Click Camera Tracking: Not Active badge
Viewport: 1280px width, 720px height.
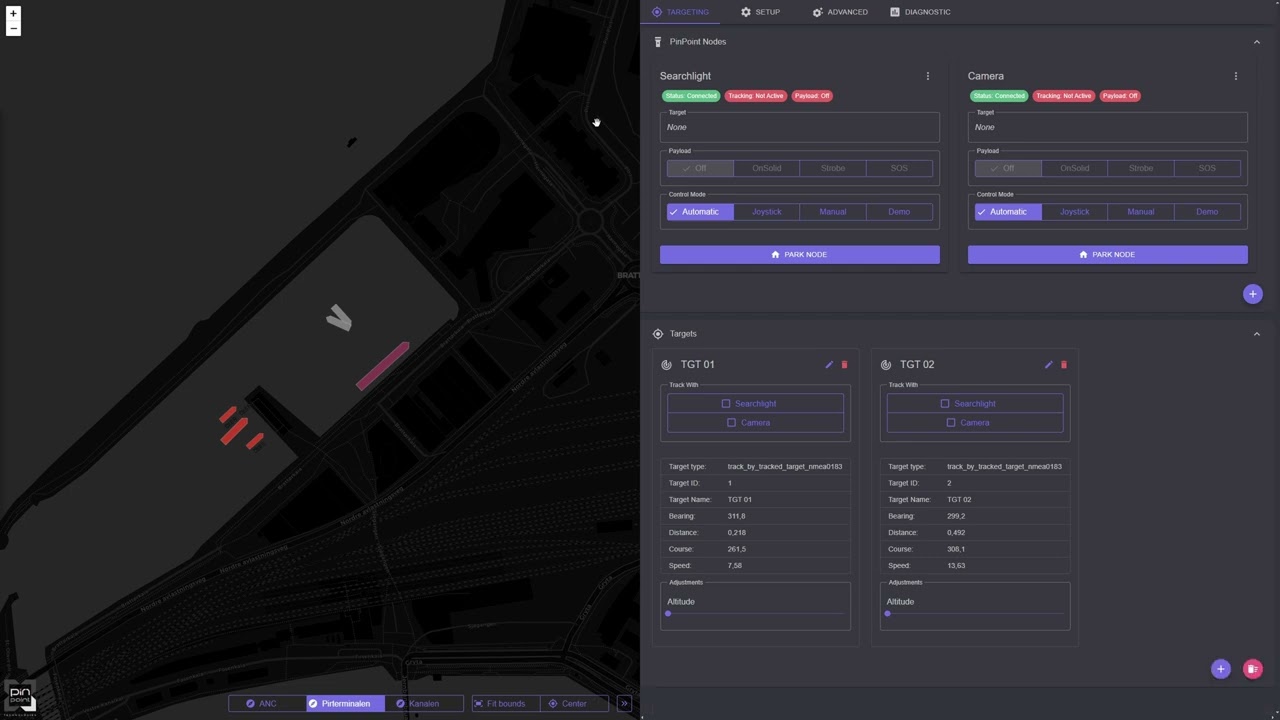tap(1063, 96)
